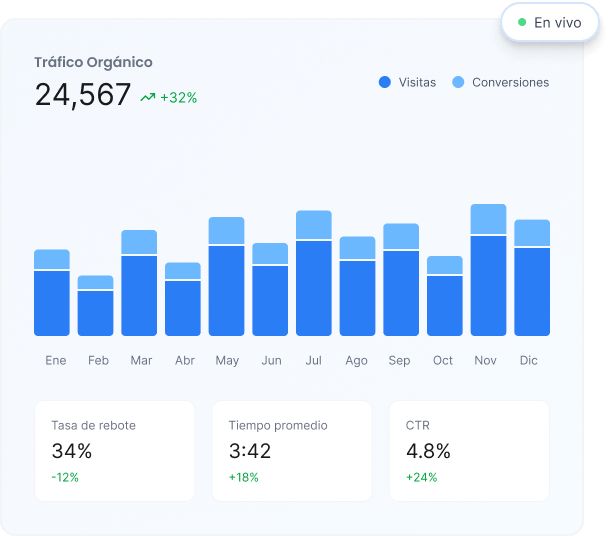This screenshot has height=536, width=612.
Task: Click the 24,567 total traffic number
Action: pos(83,95)
